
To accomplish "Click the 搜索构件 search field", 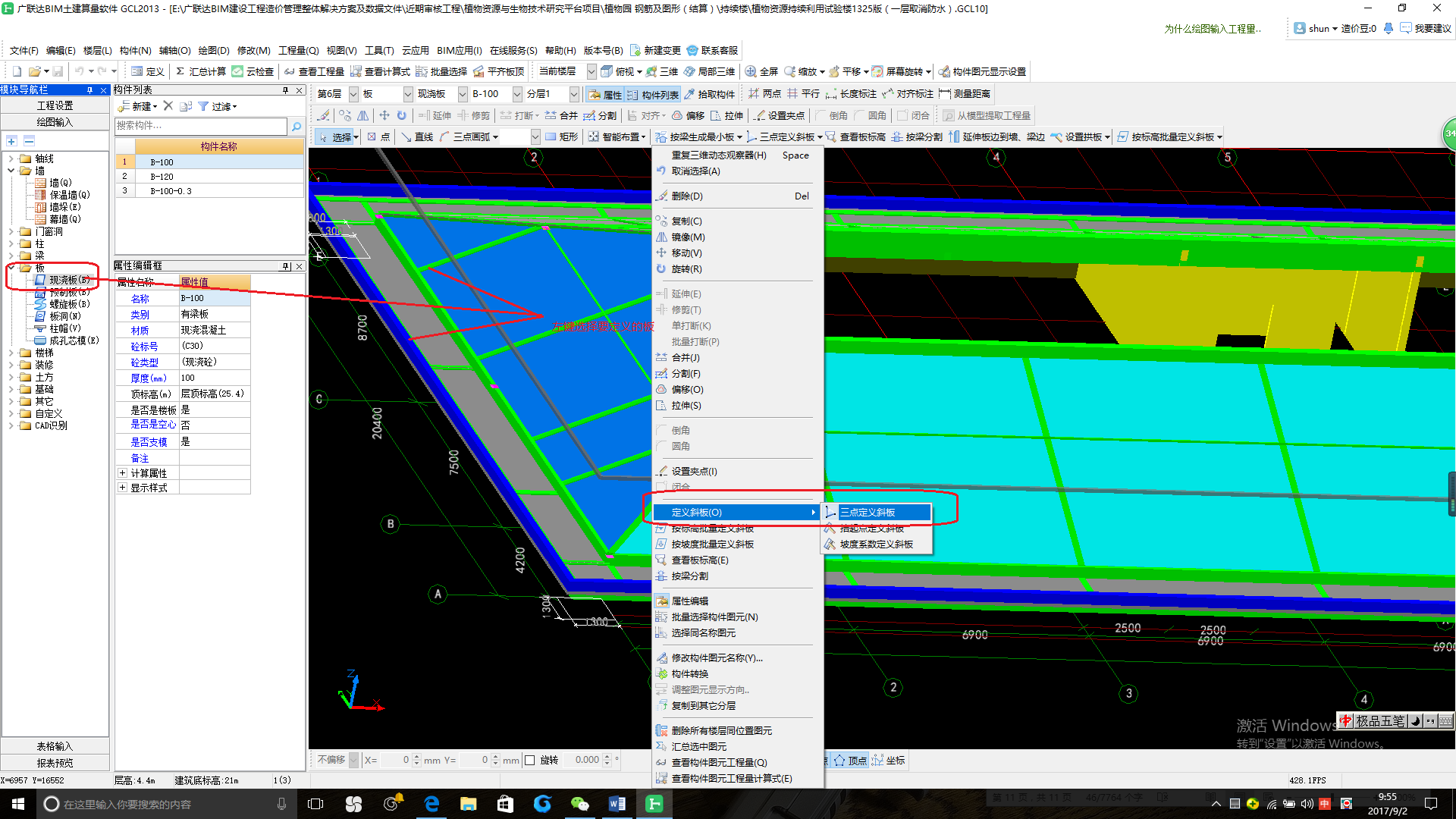I will click(x=201, y=126).
